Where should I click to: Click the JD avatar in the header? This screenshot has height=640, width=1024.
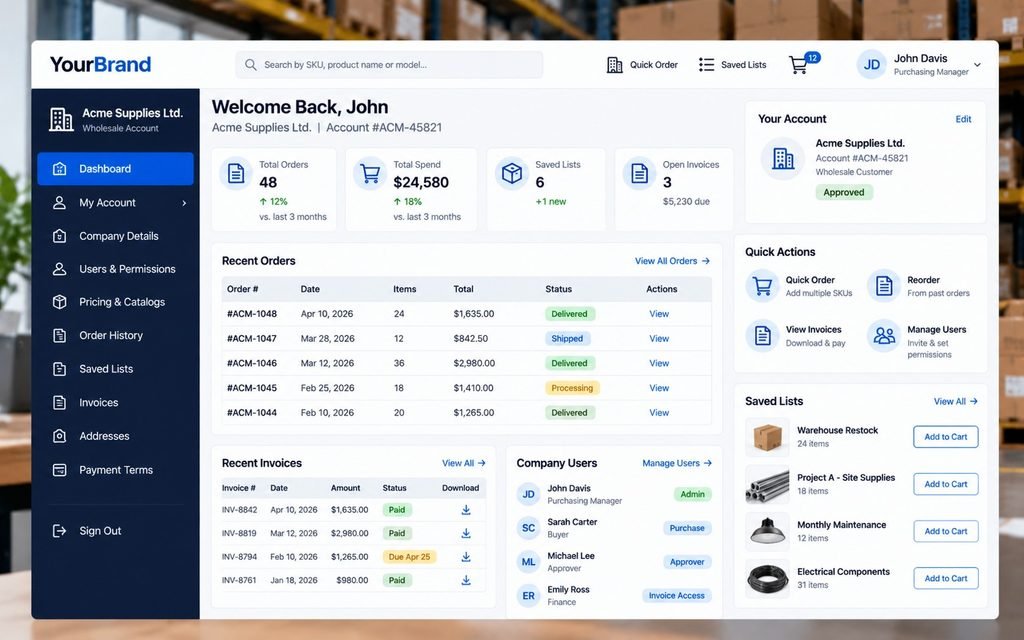click(871, 65)
